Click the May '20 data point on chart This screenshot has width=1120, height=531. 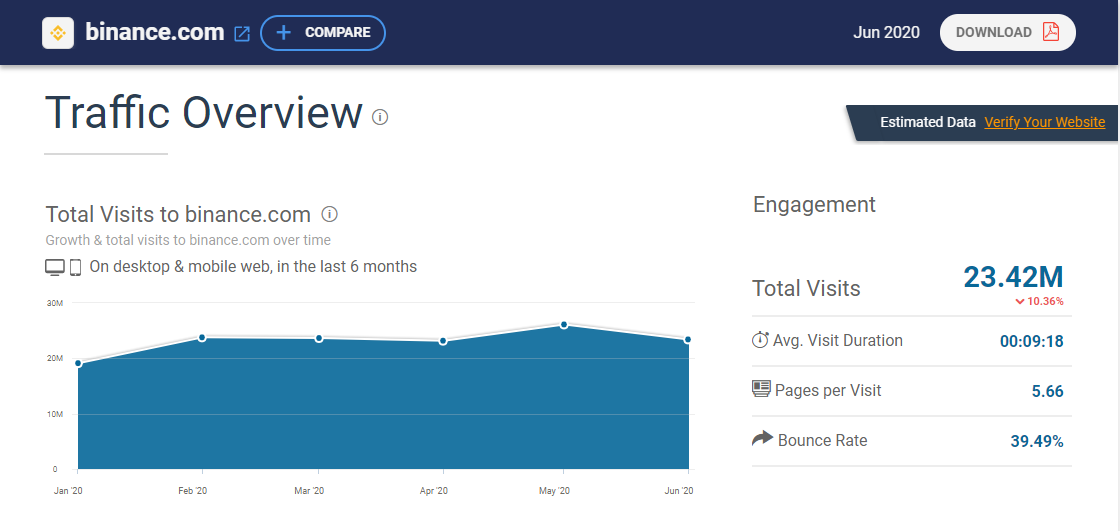pyautogui.click(x=564, y=324)
